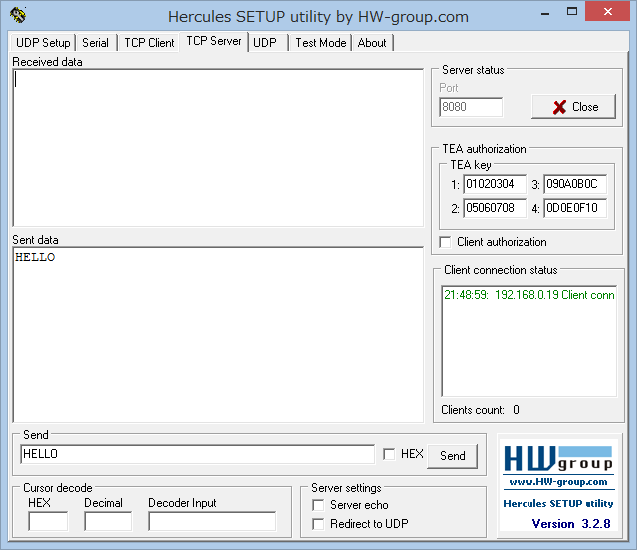637x550 pixels.
Task: Click the Decoder Input field
Action: [x=211, y=521]
